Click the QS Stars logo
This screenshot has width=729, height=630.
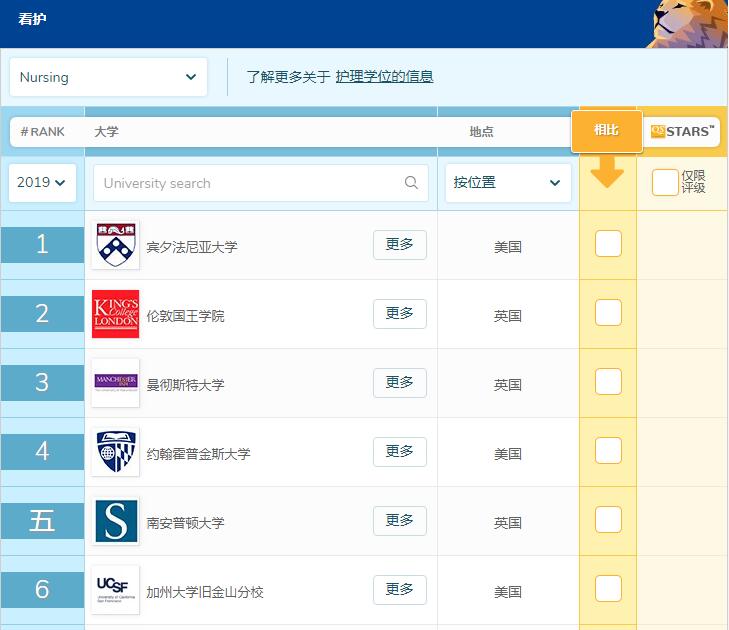pos(683,131)
